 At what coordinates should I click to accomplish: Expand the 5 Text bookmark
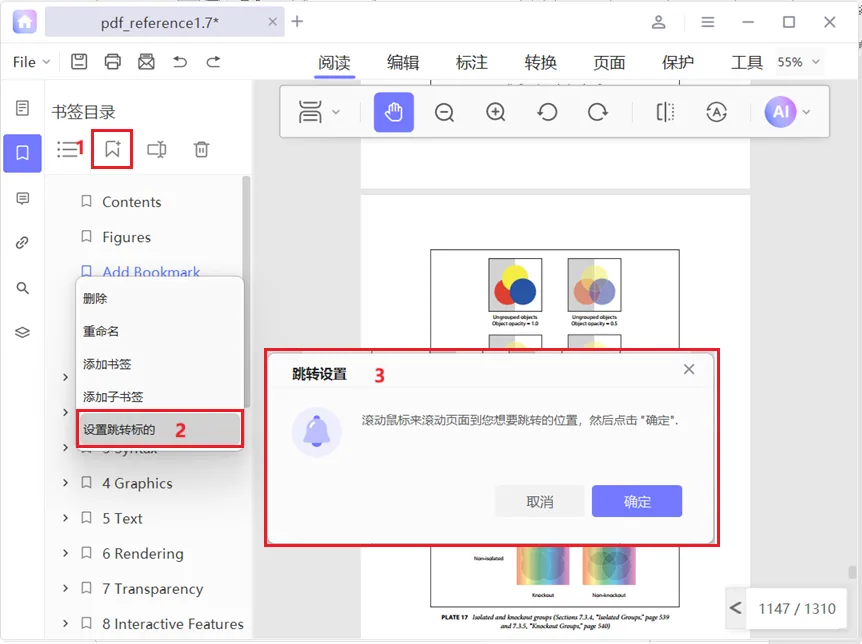65,518
